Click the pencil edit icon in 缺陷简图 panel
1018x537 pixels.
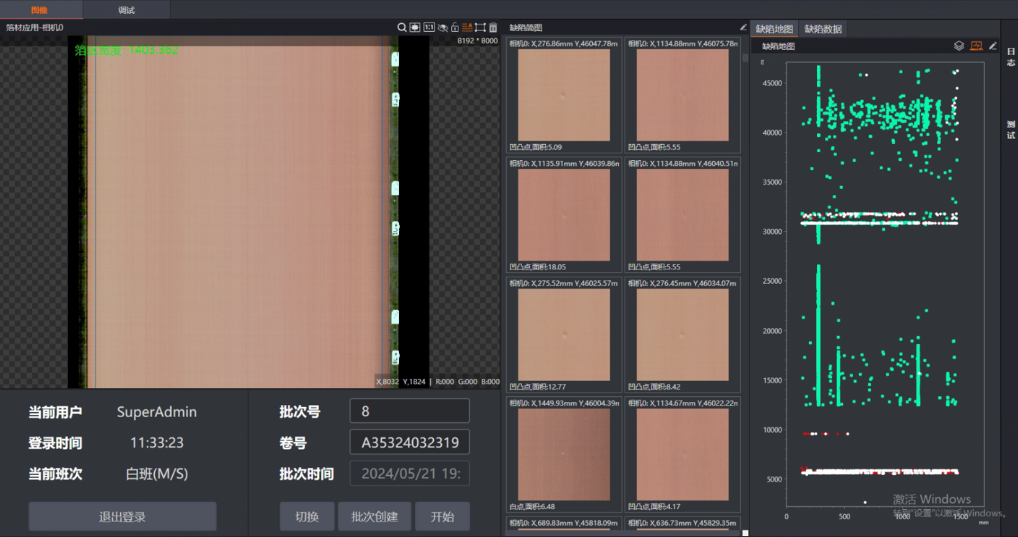(x=743, y=27)
